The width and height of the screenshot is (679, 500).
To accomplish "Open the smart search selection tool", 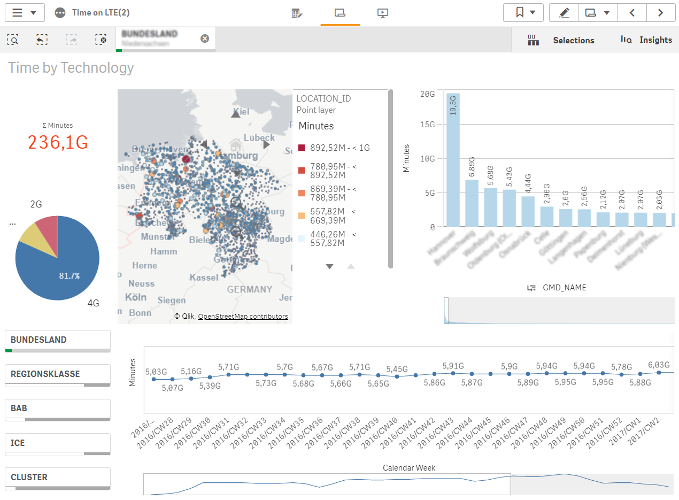I will tap(13, 40).
